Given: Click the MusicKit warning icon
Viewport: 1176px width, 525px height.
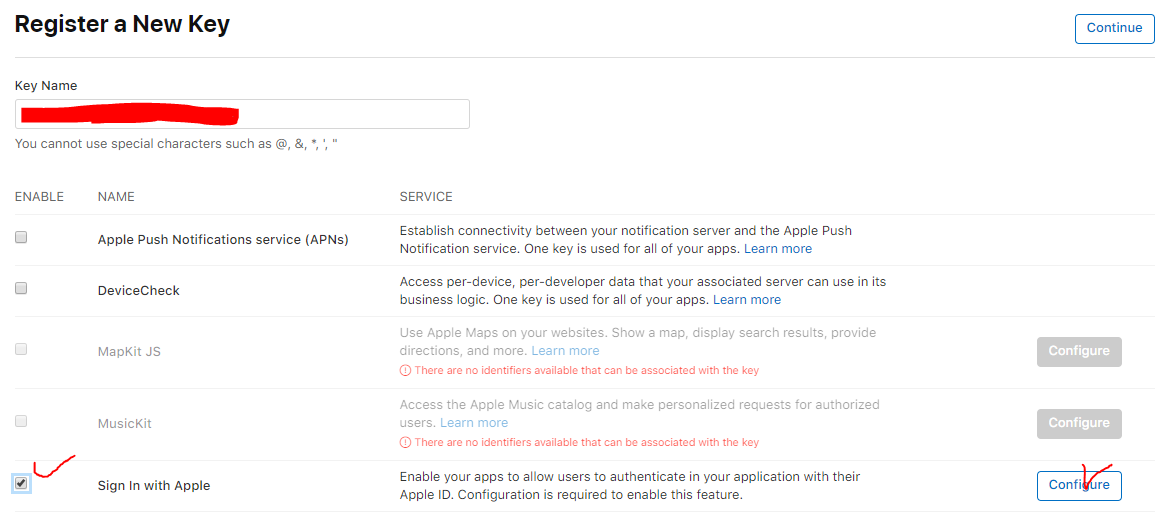Looking at the screenshot, I should point(405,442).
